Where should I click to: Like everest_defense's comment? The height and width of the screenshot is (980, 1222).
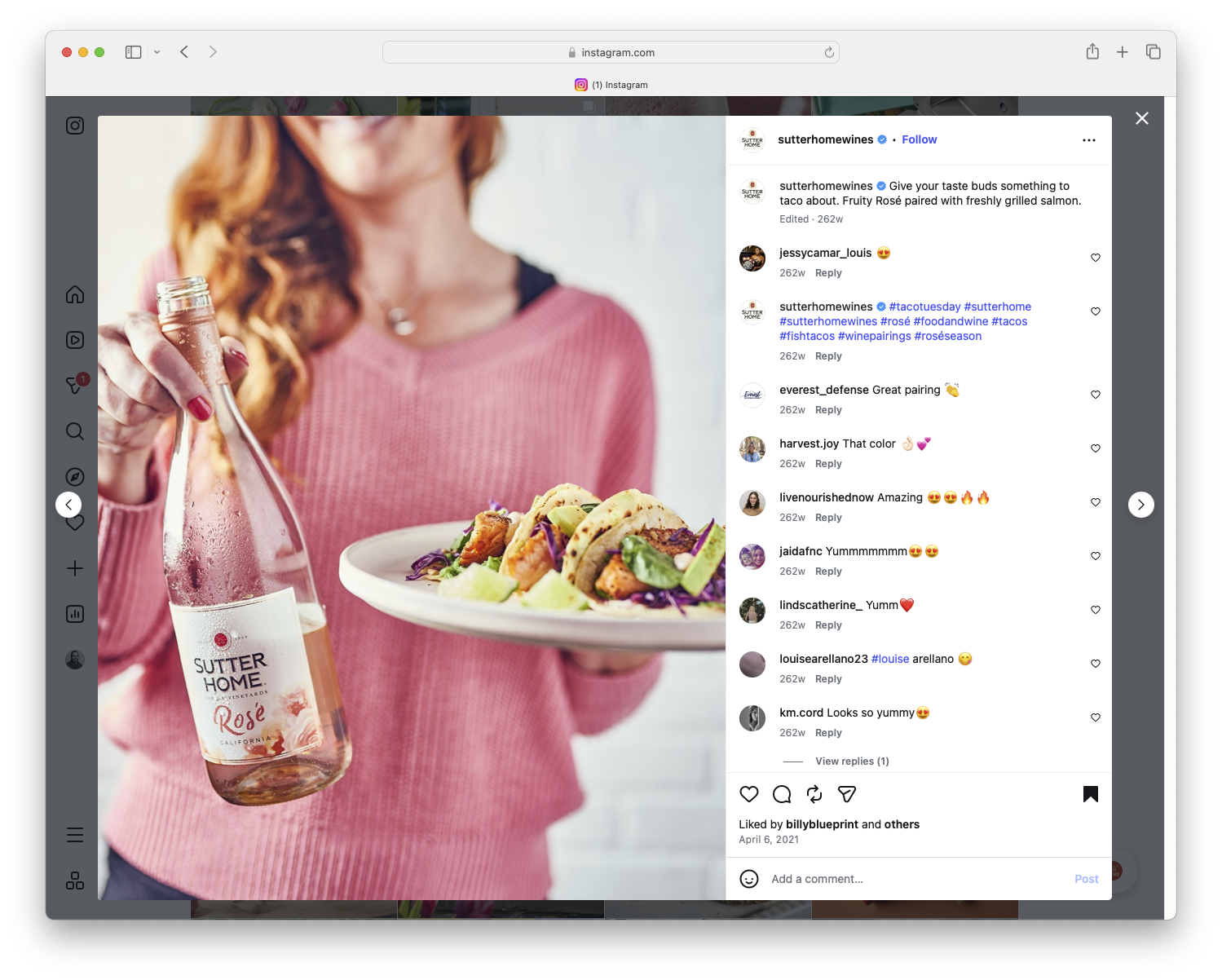[x=1096, y=395]
